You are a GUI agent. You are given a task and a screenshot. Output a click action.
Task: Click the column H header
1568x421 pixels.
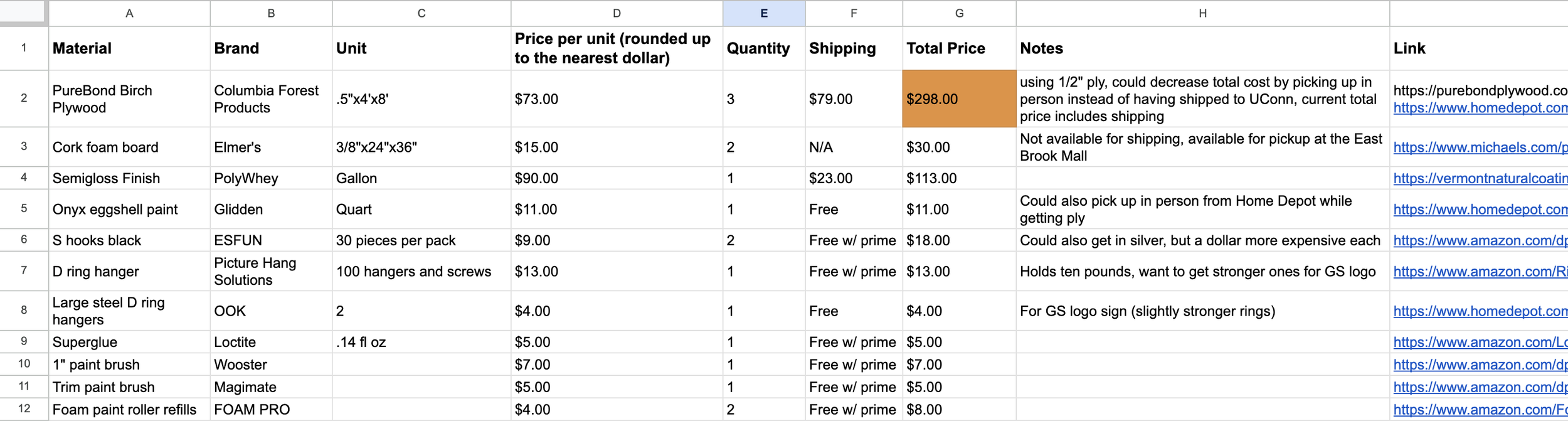pyautogui.click(x=1202, y=13)
